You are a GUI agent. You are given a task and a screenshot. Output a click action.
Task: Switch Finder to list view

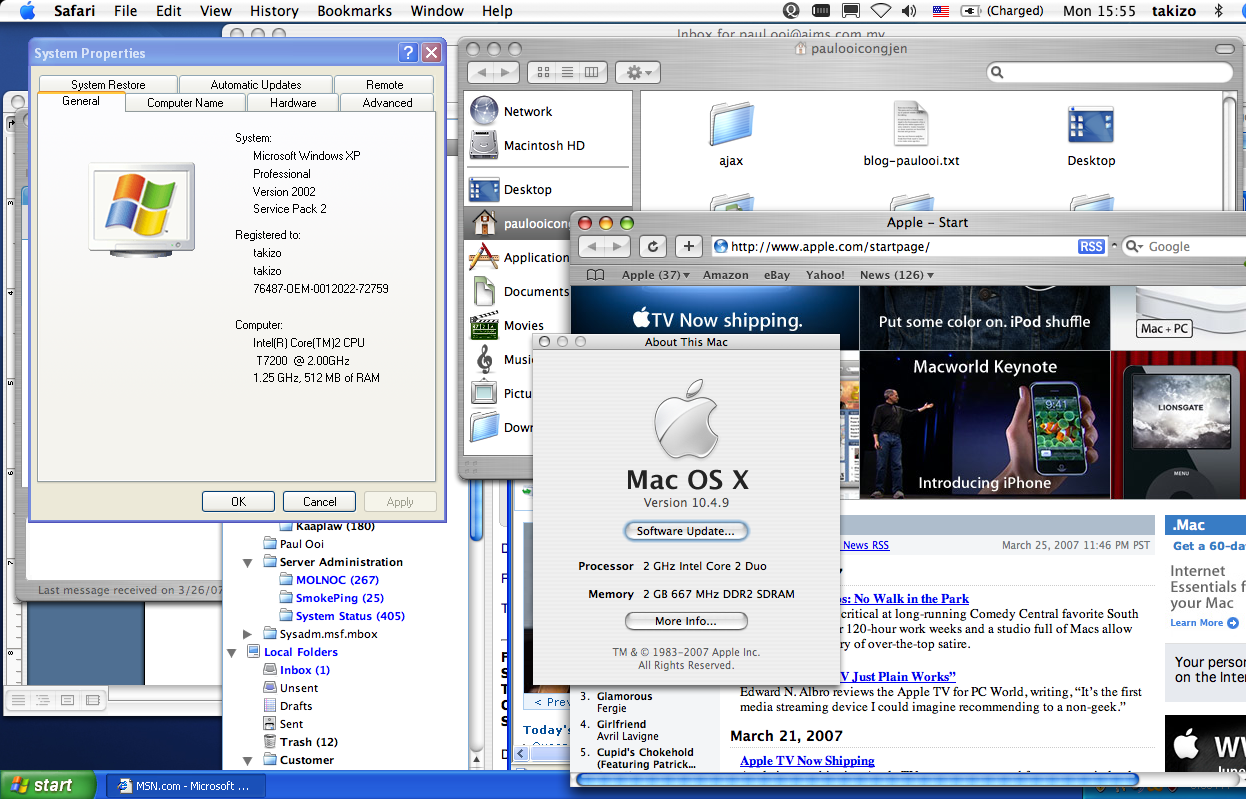click(x=568, y=72)
